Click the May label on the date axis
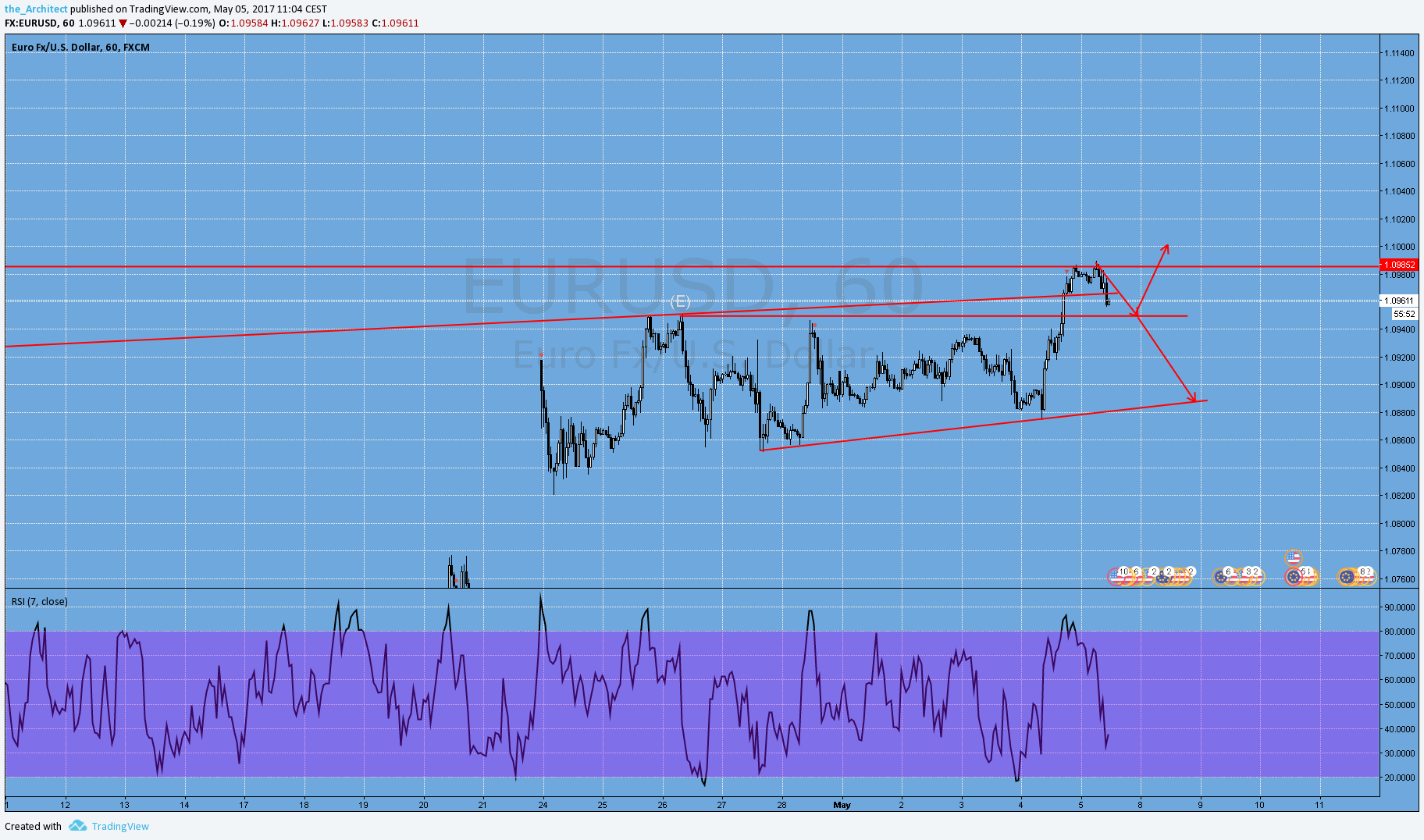The width and height of the screenshot is (1424, 840). click(x=842, y=805)
